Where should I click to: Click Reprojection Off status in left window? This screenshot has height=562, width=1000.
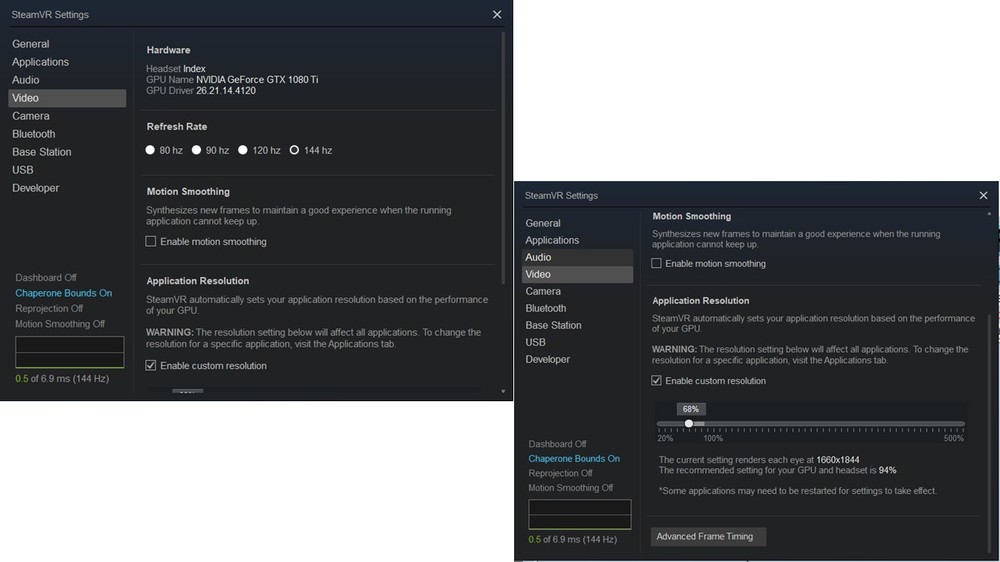[49, 308]
